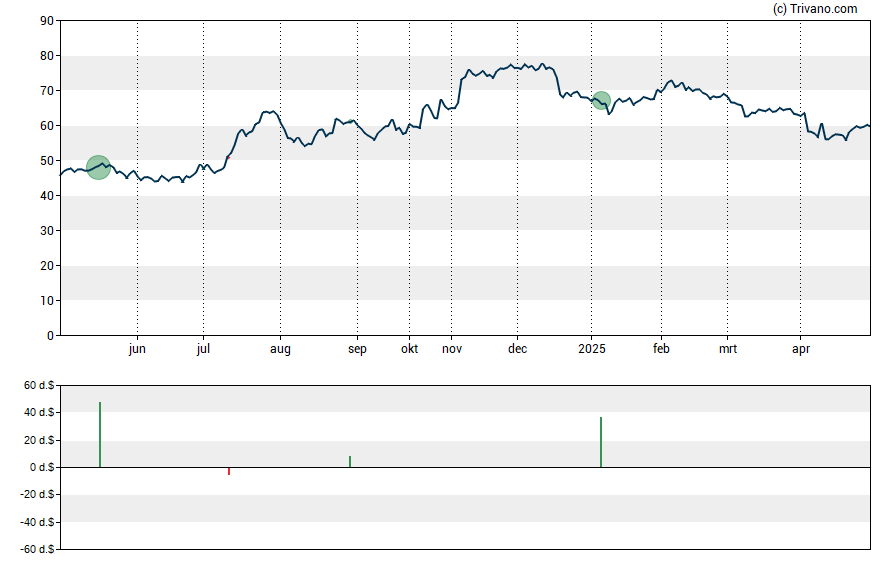Click the '-60 d.$' axis label
This screenshot has height=565, width=888.
[37, 549]
